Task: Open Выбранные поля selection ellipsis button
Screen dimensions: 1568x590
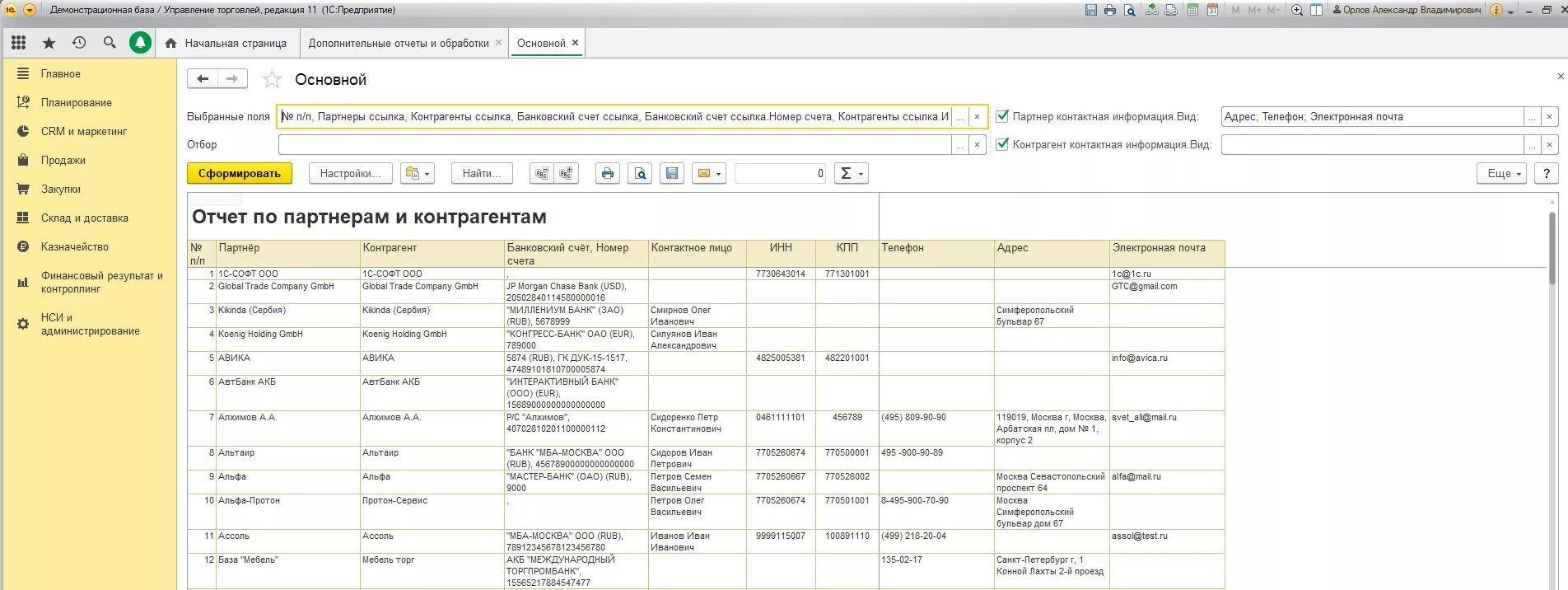Action: tap(959, 117)
